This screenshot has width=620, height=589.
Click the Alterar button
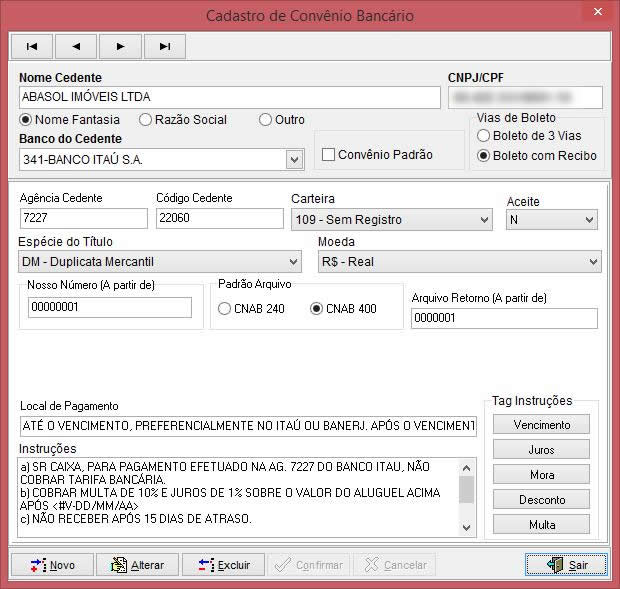point(137,565)
